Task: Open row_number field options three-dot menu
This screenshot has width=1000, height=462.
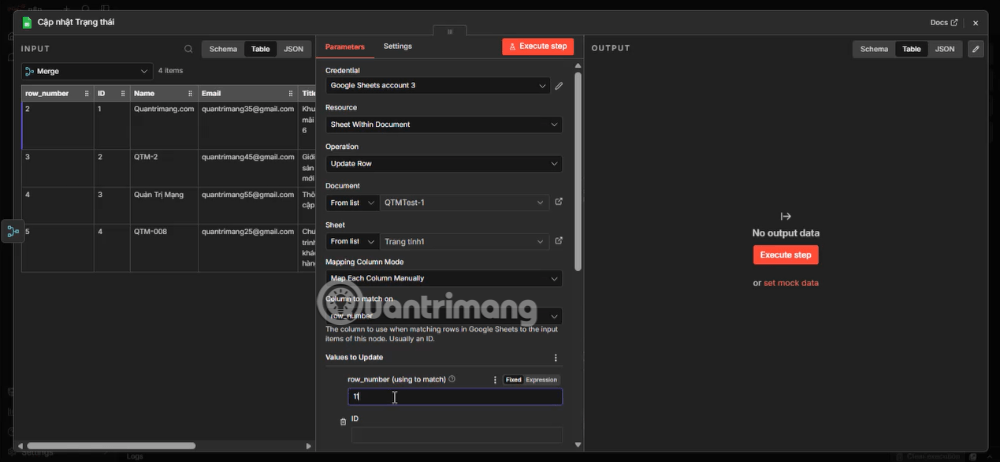Action: coord(495,380)
